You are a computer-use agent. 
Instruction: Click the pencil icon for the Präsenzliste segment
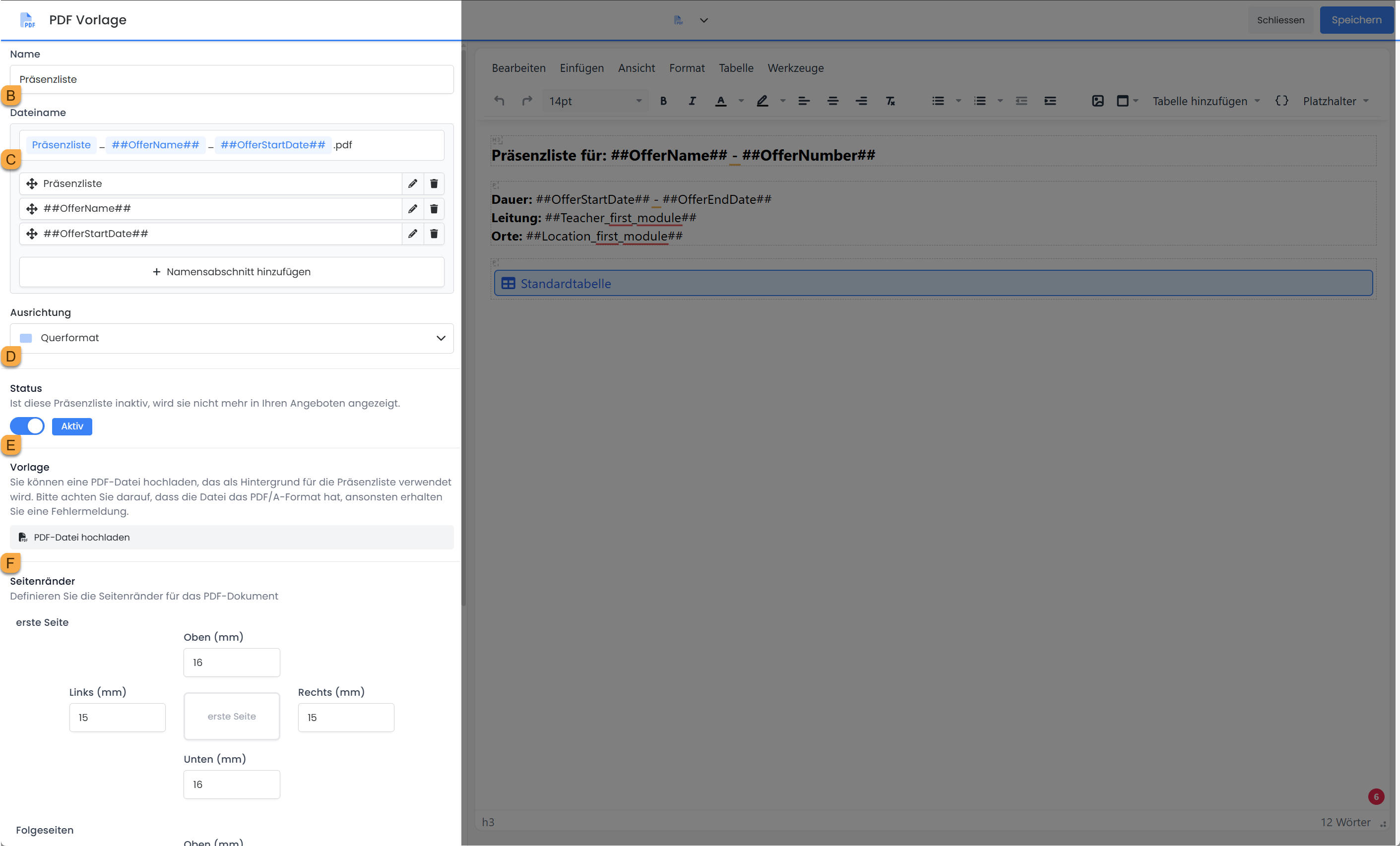pos(412,183)
